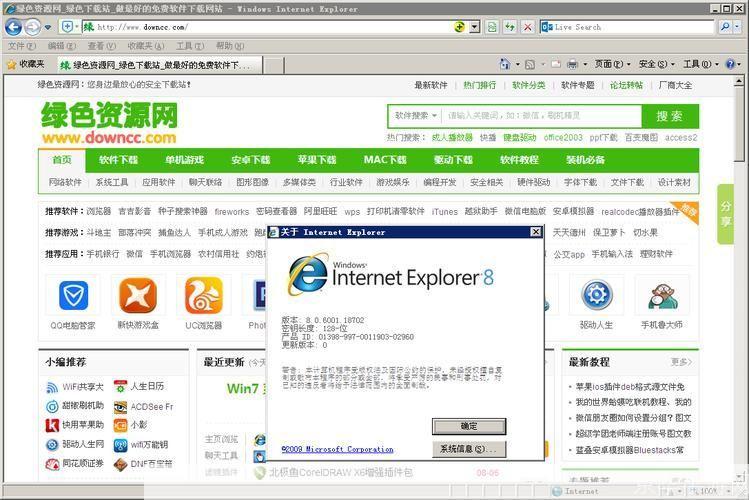Click the vertical scrollbar down arrow

click(x=738, y=477)
